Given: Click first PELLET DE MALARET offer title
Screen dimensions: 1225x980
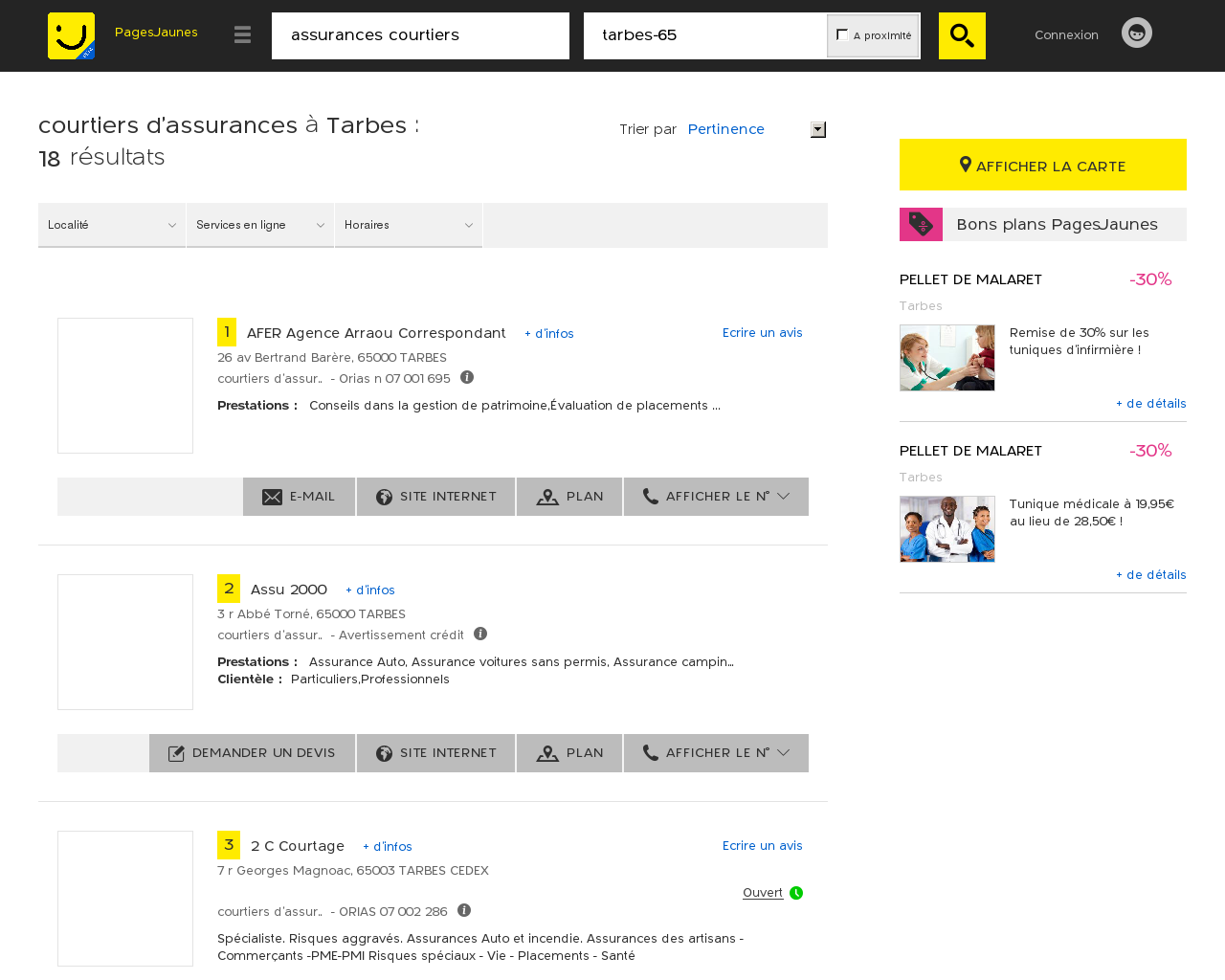Looking at the screenshot, I should click(x=970, y=279).
